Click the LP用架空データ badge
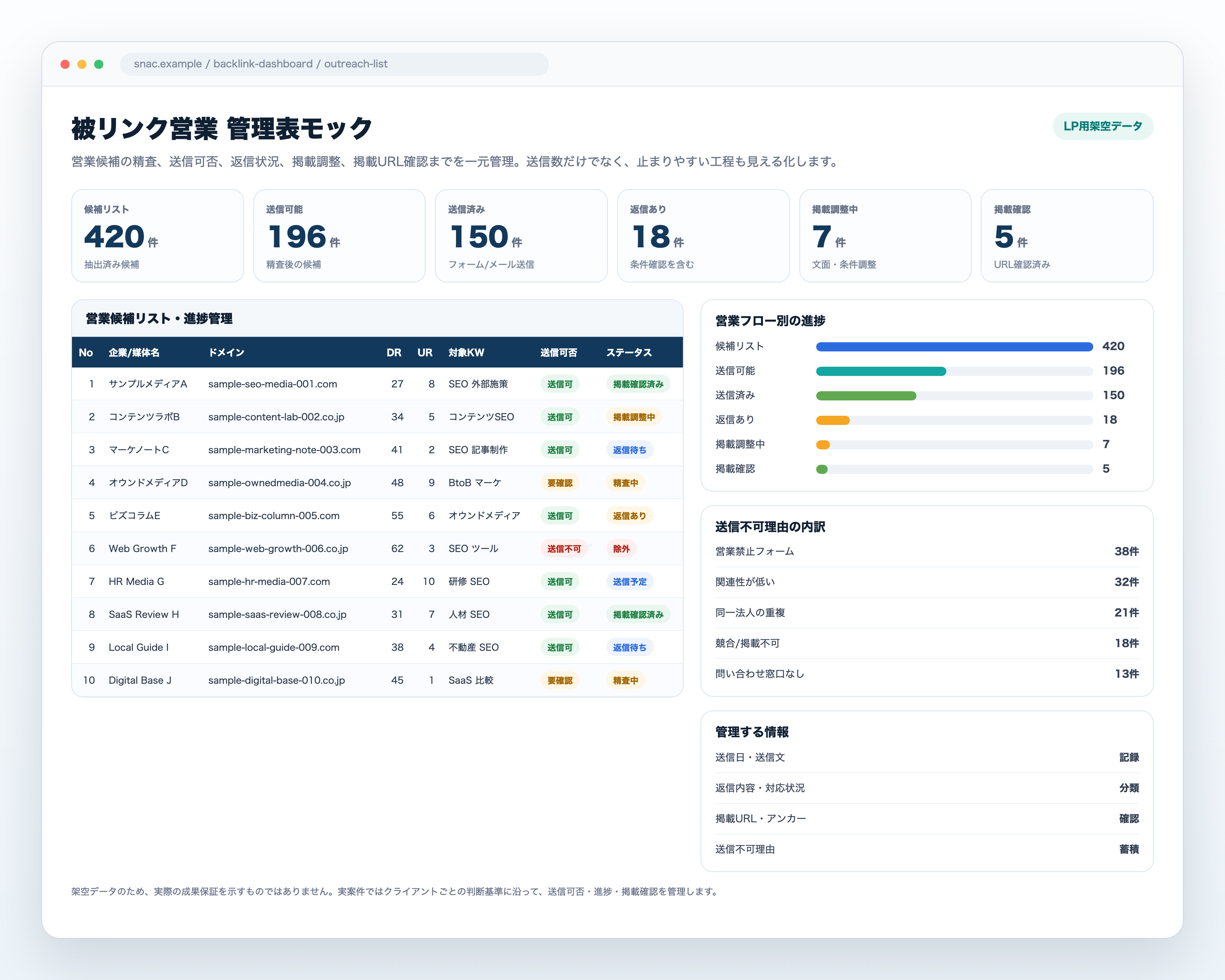 tap(1102, 126)
